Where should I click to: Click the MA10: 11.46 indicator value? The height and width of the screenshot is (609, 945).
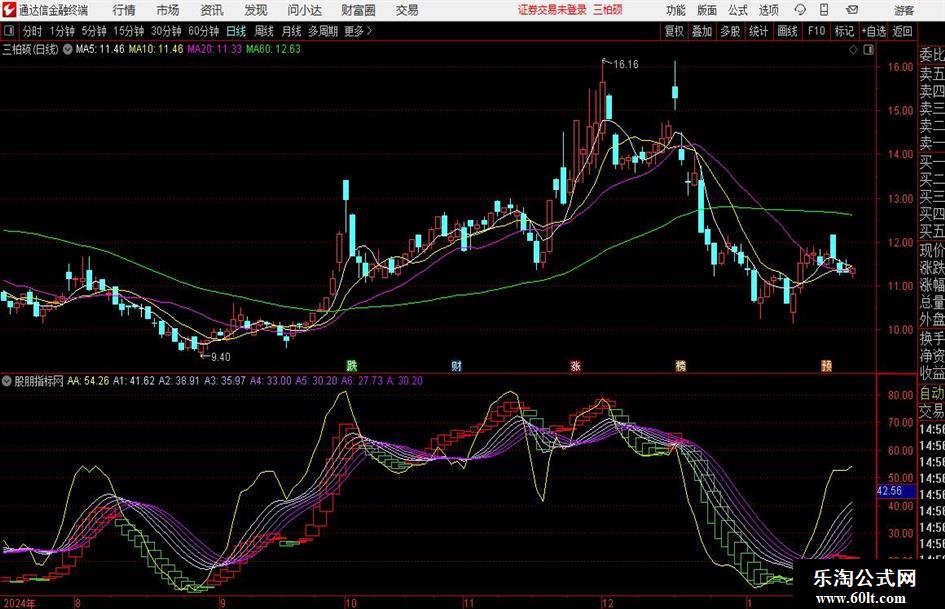click(156, 49)
